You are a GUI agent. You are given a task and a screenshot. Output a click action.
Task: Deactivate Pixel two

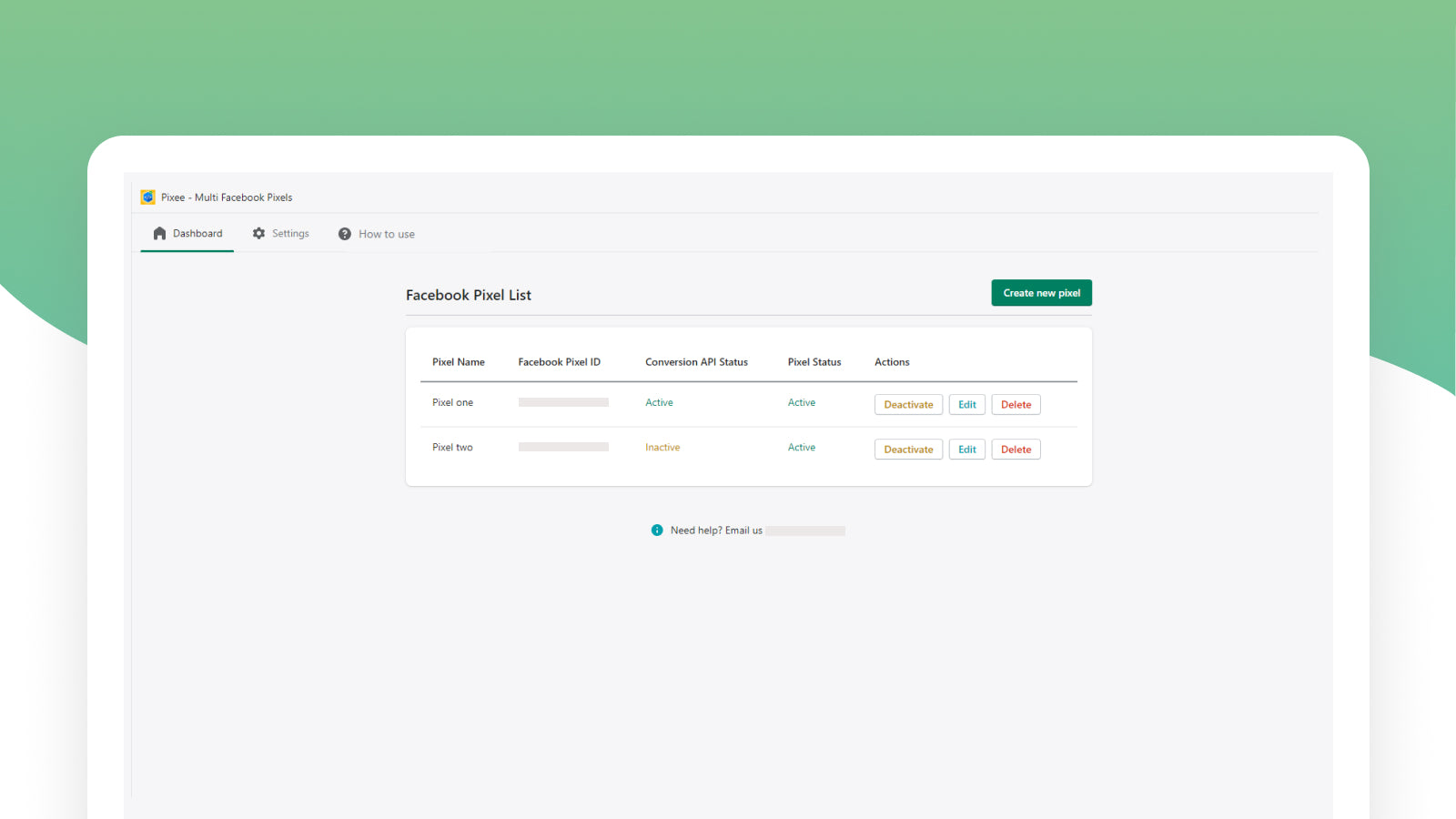[x=907, y=449]
